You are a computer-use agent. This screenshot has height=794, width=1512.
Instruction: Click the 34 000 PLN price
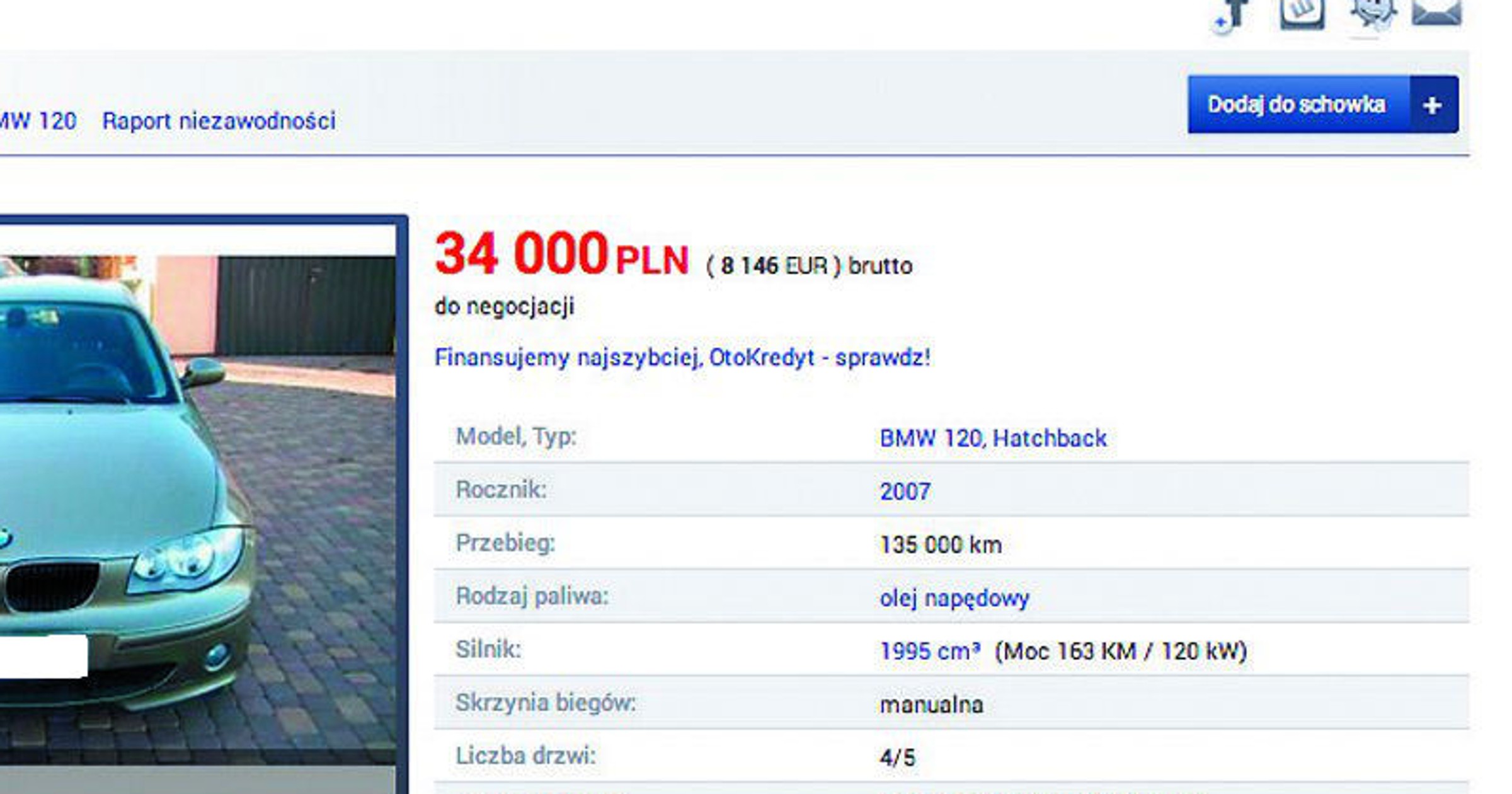(561, 253)
